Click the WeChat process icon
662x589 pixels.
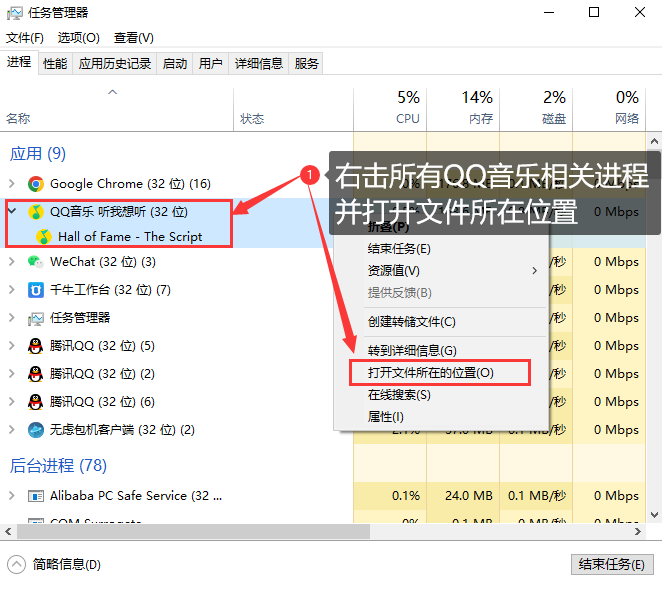click(36, 262)
